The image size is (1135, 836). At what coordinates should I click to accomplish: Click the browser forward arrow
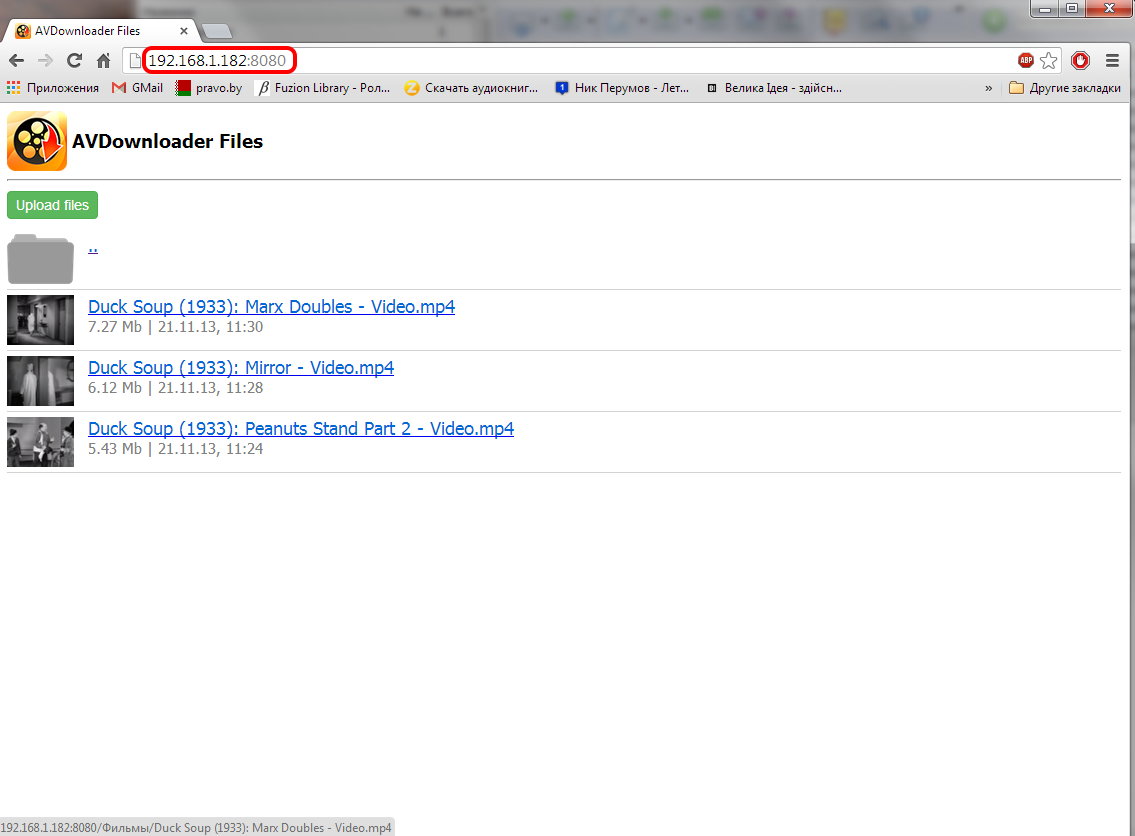tap(45, 61)
